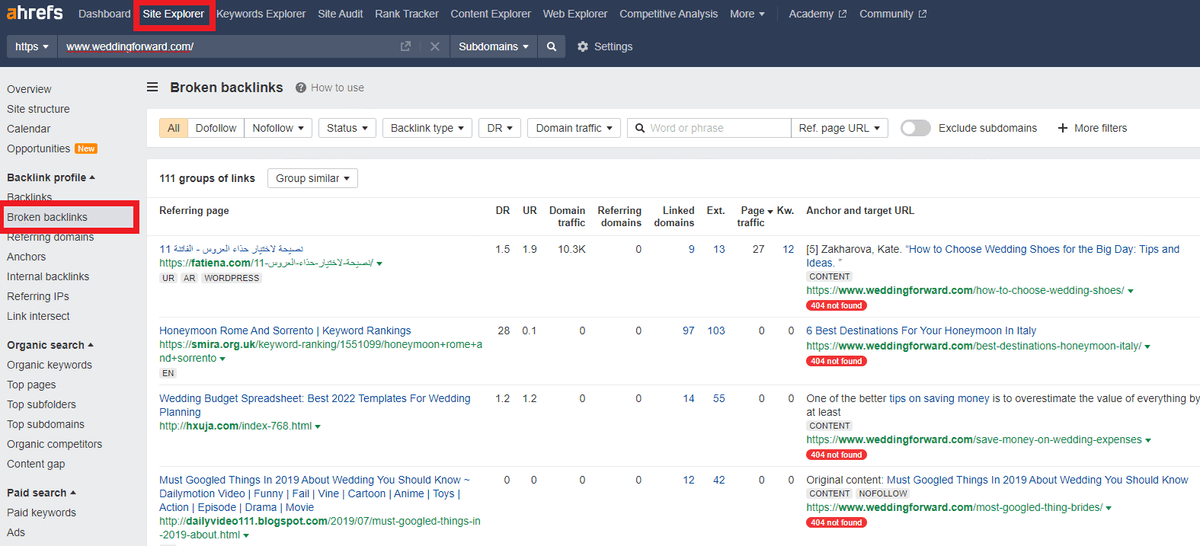Screen dimensions: 1200x546
Task: Open 6 Best Destinations For Honeymoon anchor
Action: coord(921,331)
